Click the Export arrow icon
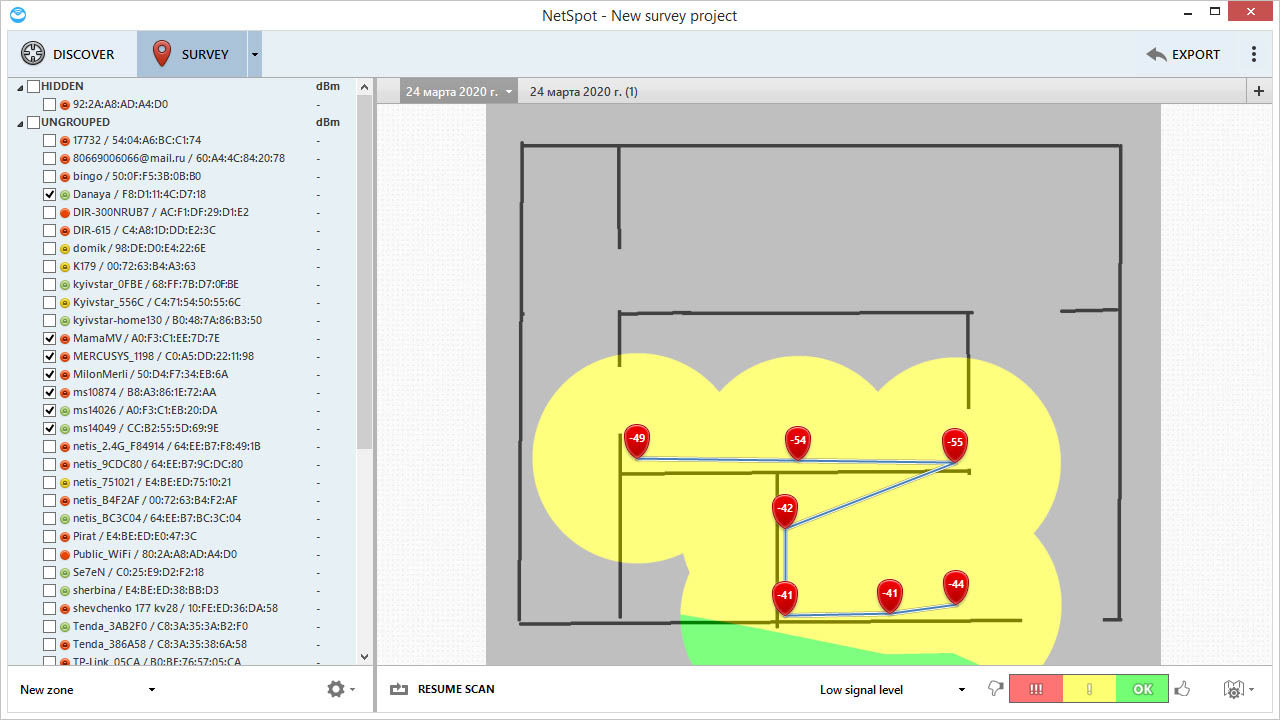Screen dimensions: 1280x720 [1157, 54]
